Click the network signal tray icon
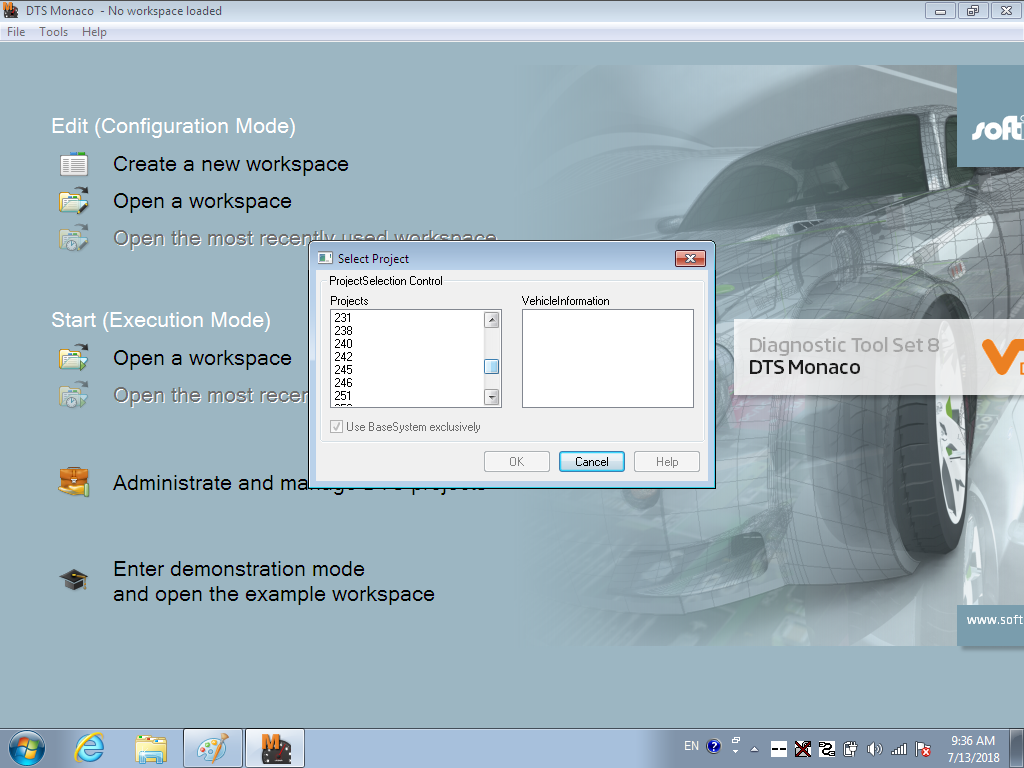The width and height of the screenshot is (1024, 768). pos(899,749)
